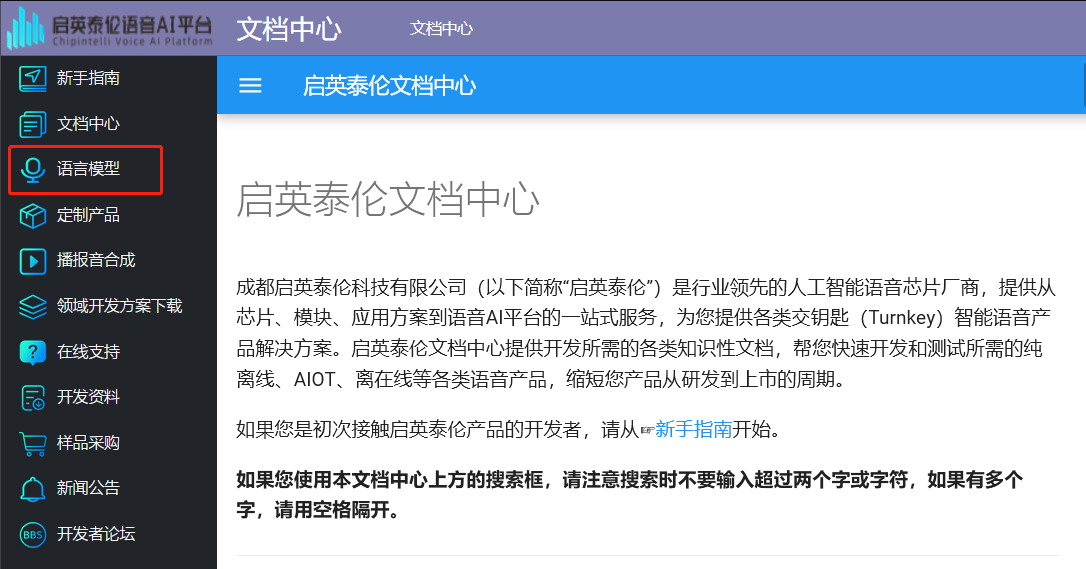Click the paragraph starting 成都启英泰伦科技有限公司

646,333
